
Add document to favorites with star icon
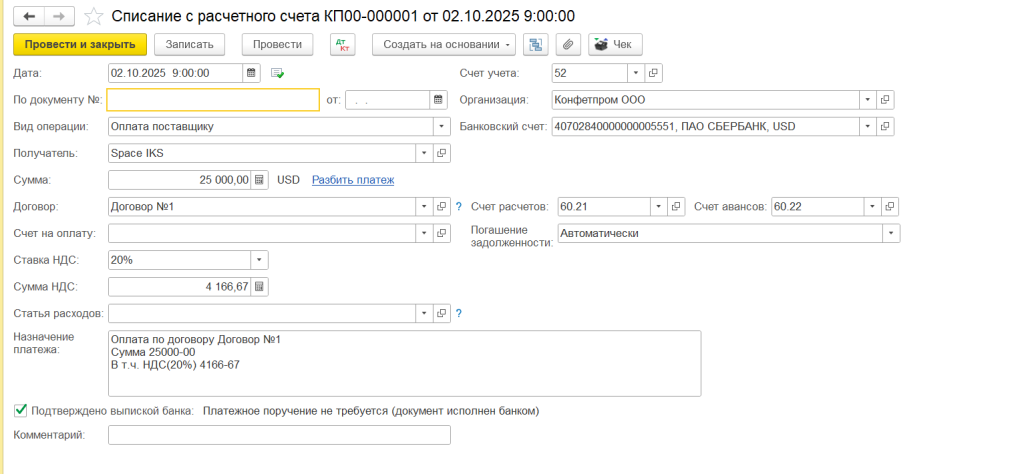(x=93, y=16)
